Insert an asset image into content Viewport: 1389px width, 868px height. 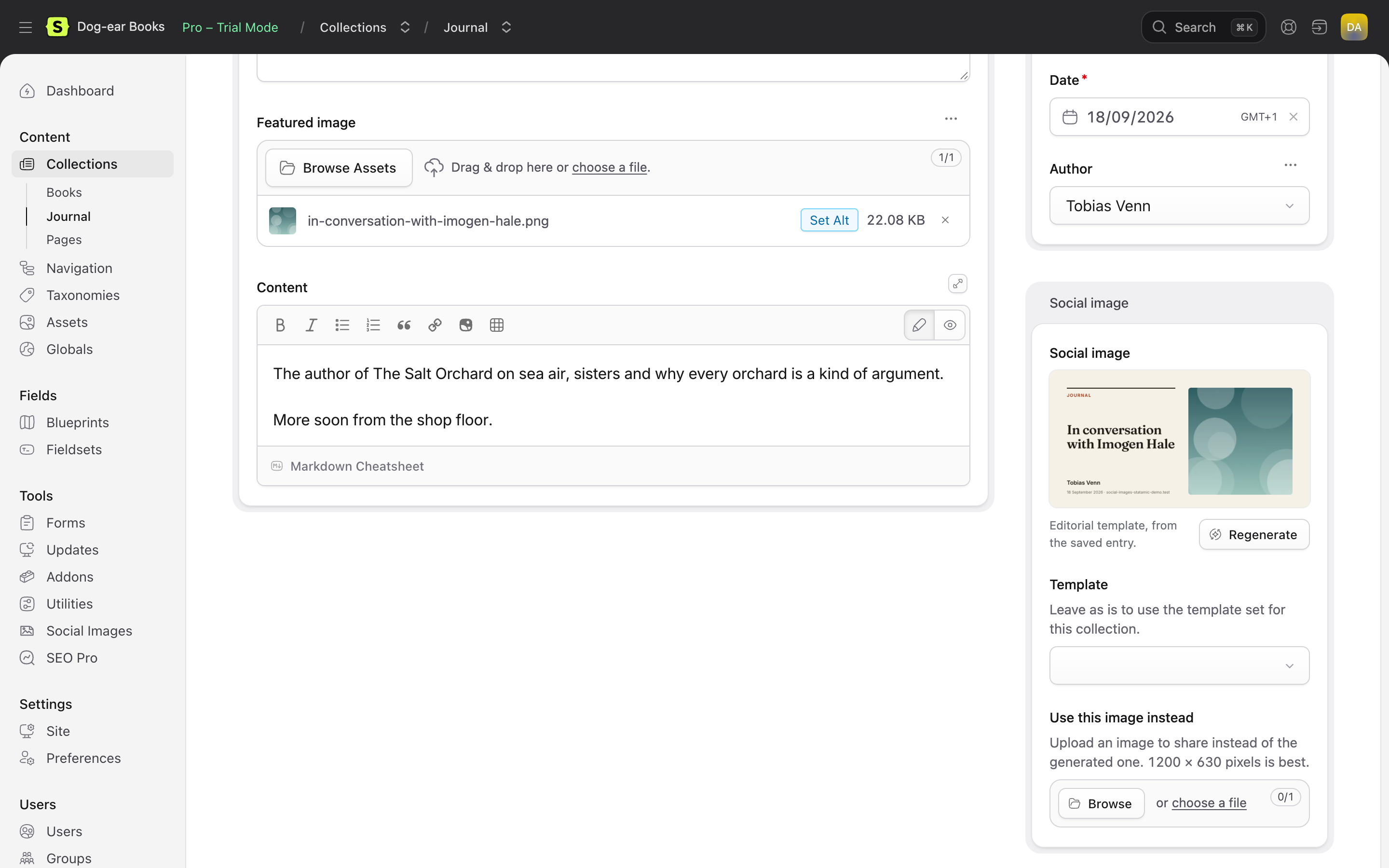coord(466,325)
